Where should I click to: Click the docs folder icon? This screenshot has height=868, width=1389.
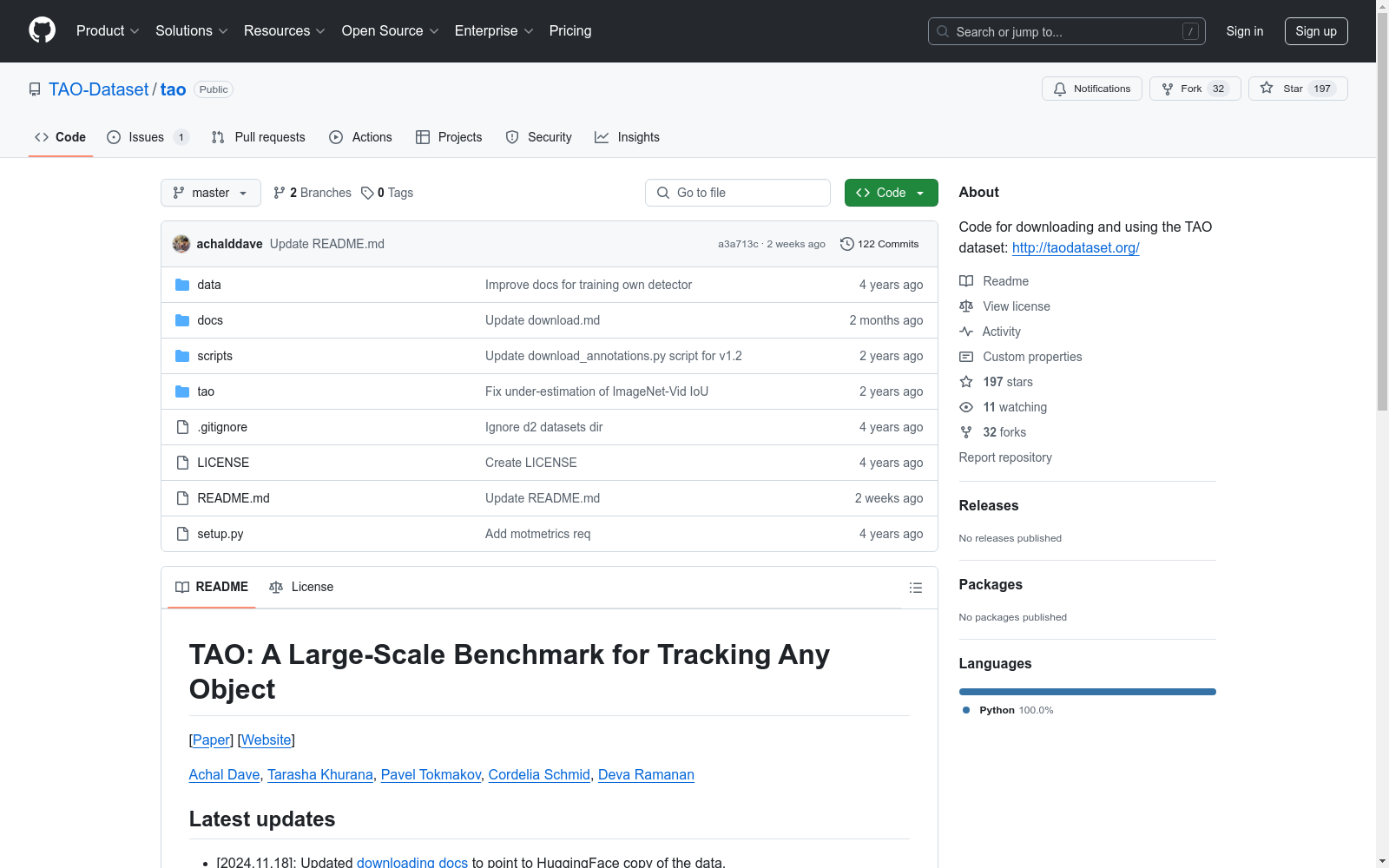182,320
